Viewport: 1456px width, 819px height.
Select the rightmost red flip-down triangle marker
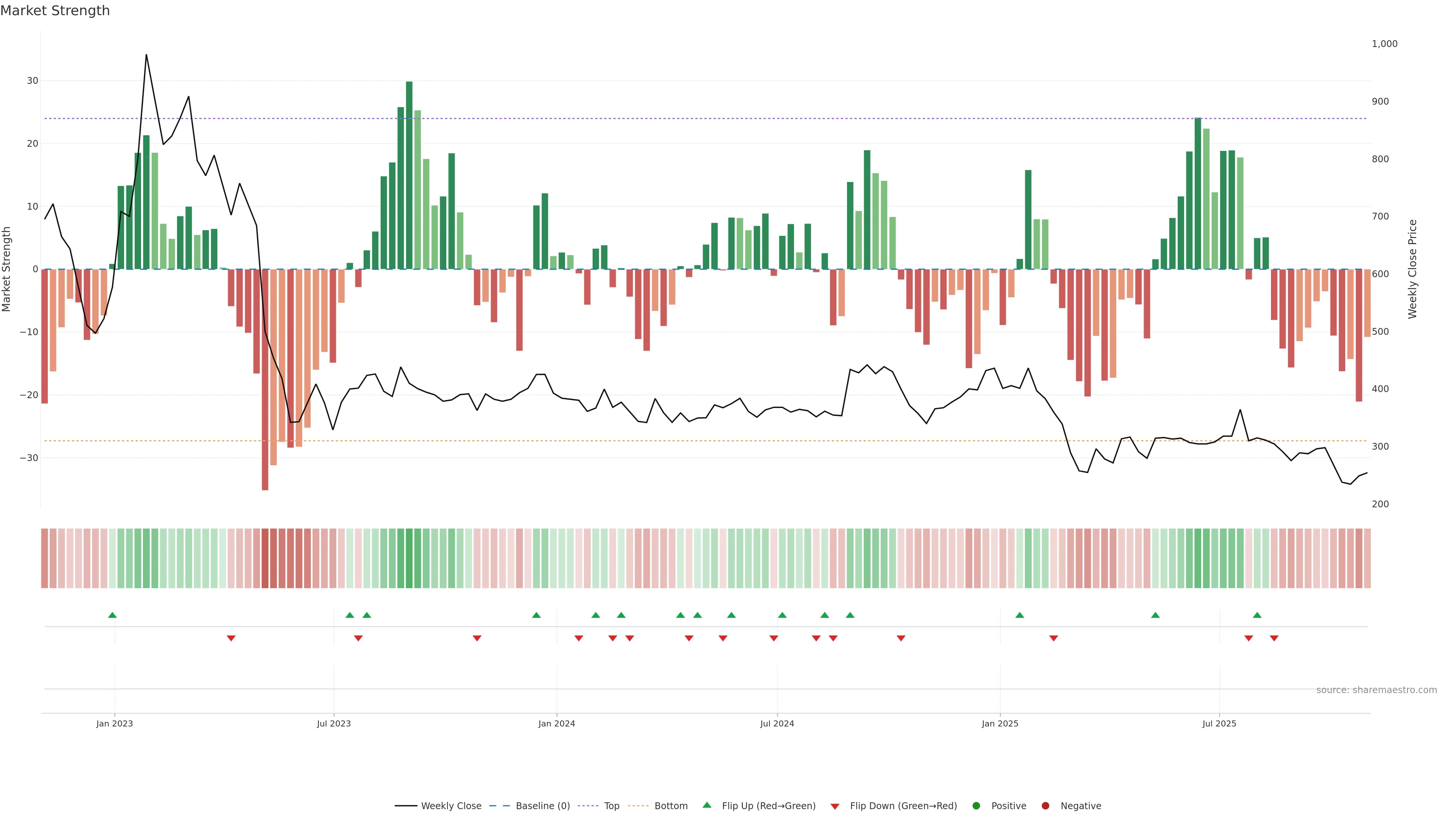tap(1274, 638)
